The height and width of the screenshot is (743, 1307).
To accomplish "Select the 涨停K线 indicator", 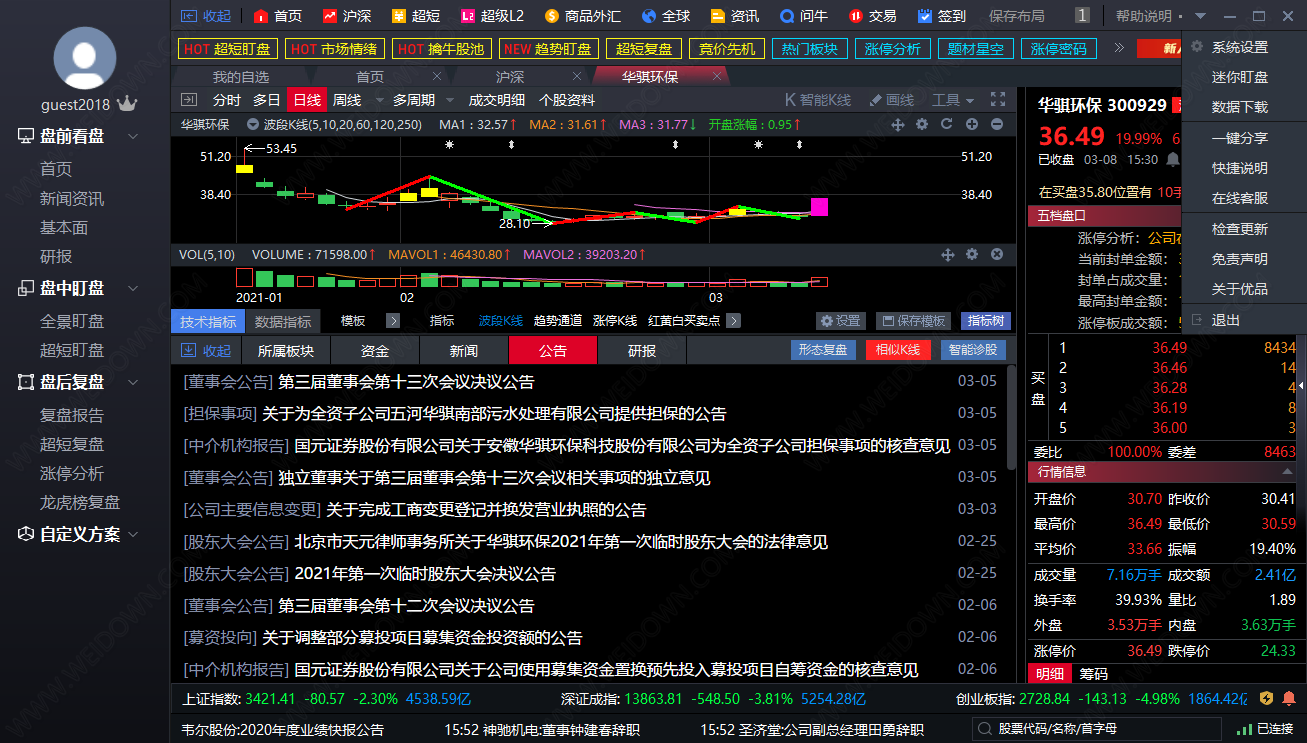I will [615, 321].
